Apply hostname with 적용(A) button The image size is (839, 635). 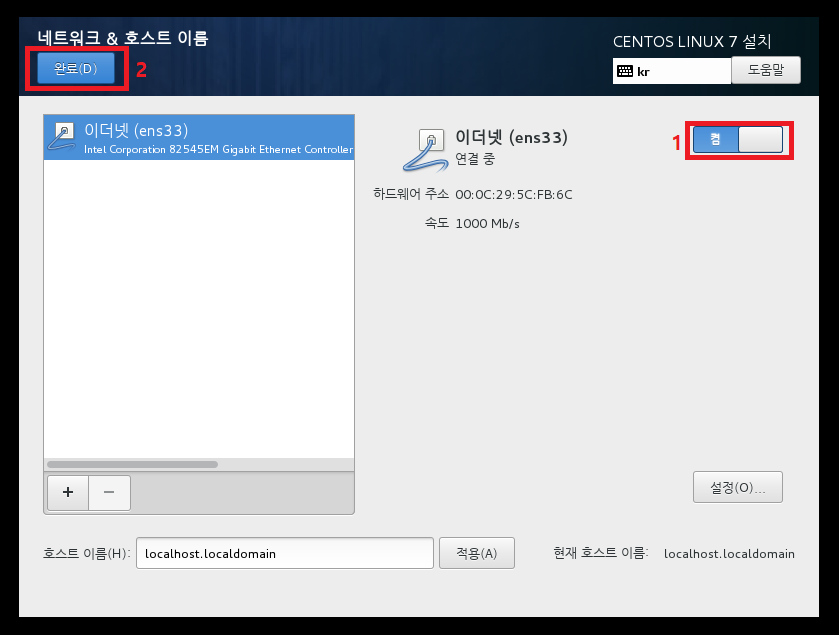tap(476, 553)
